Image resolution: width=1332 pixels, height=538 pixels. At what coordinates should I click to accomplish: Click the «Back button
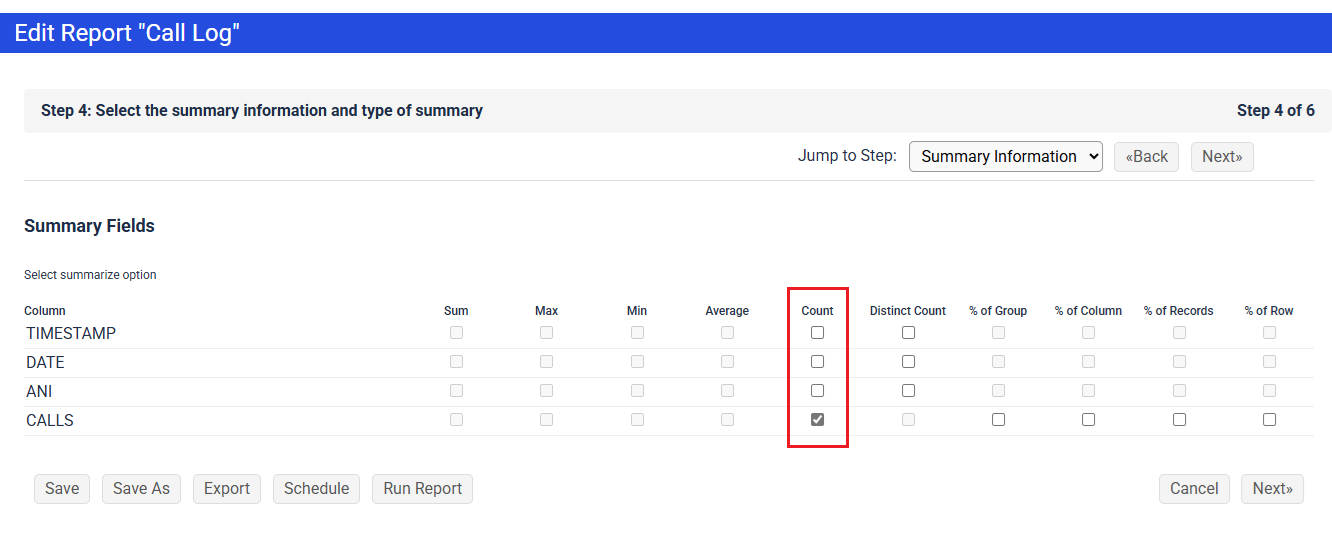pos(1147,157)
